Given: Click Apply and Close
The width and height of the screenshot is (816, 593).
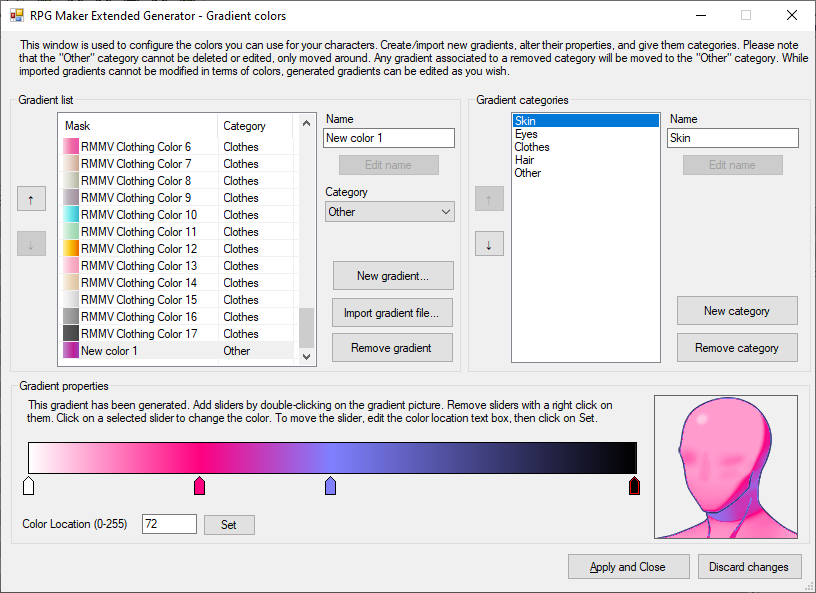Looking at the screenshot, I should tap(628, 566).
